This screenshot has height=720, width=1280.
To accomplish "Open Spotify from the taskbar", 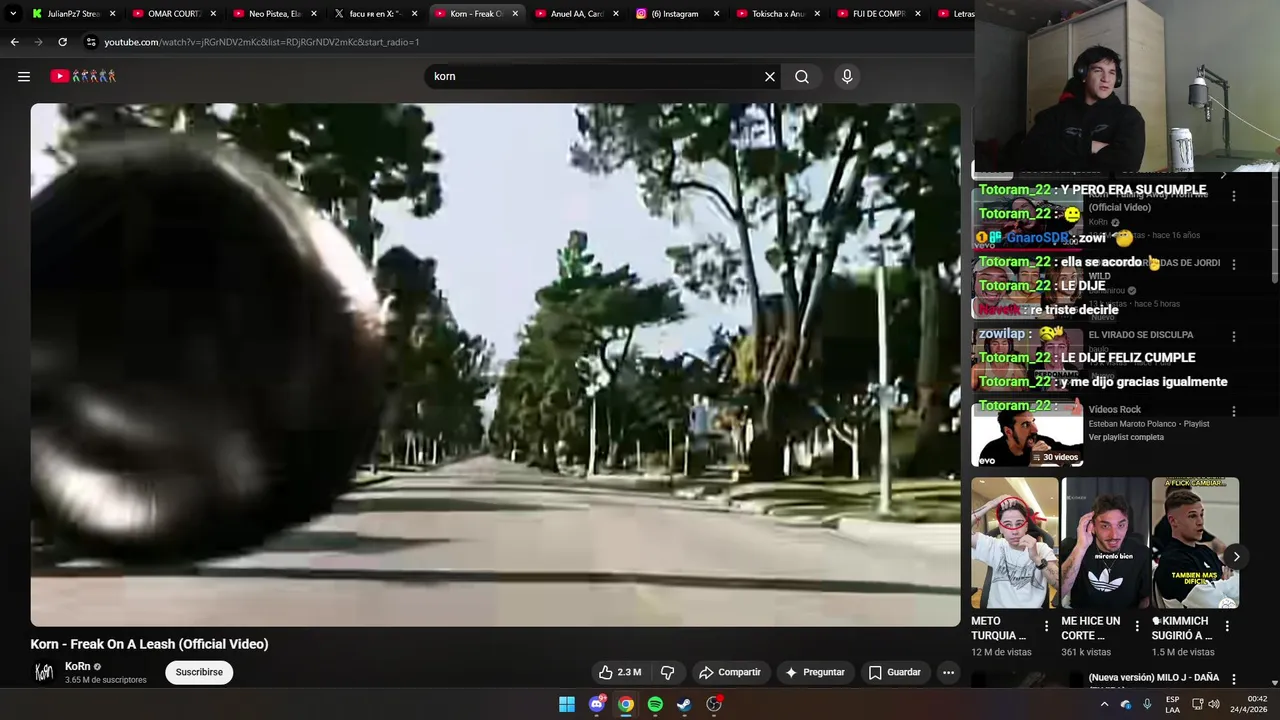I will (655, 704).
